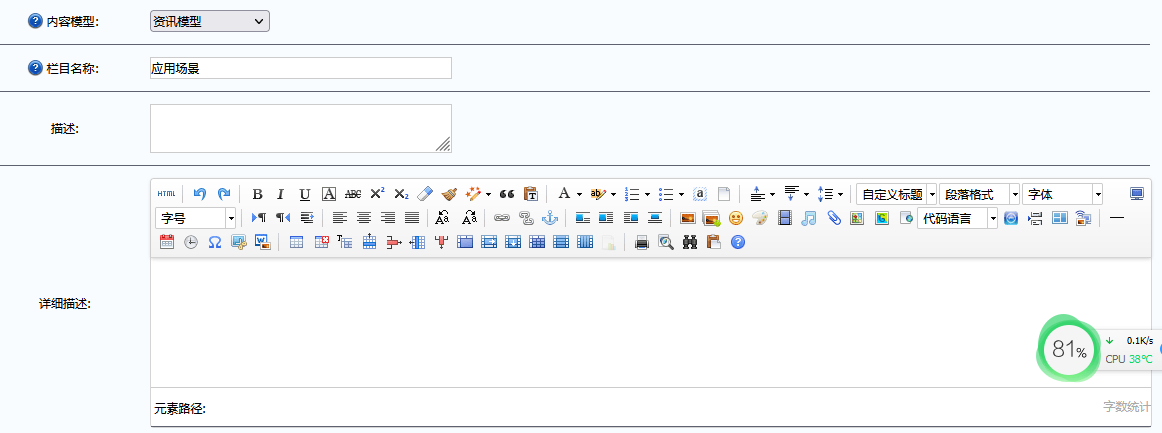Open the 内容模型 dropdown showing 资讯模型
Viewport: 1162px width, 433px height.
(210, 21)
